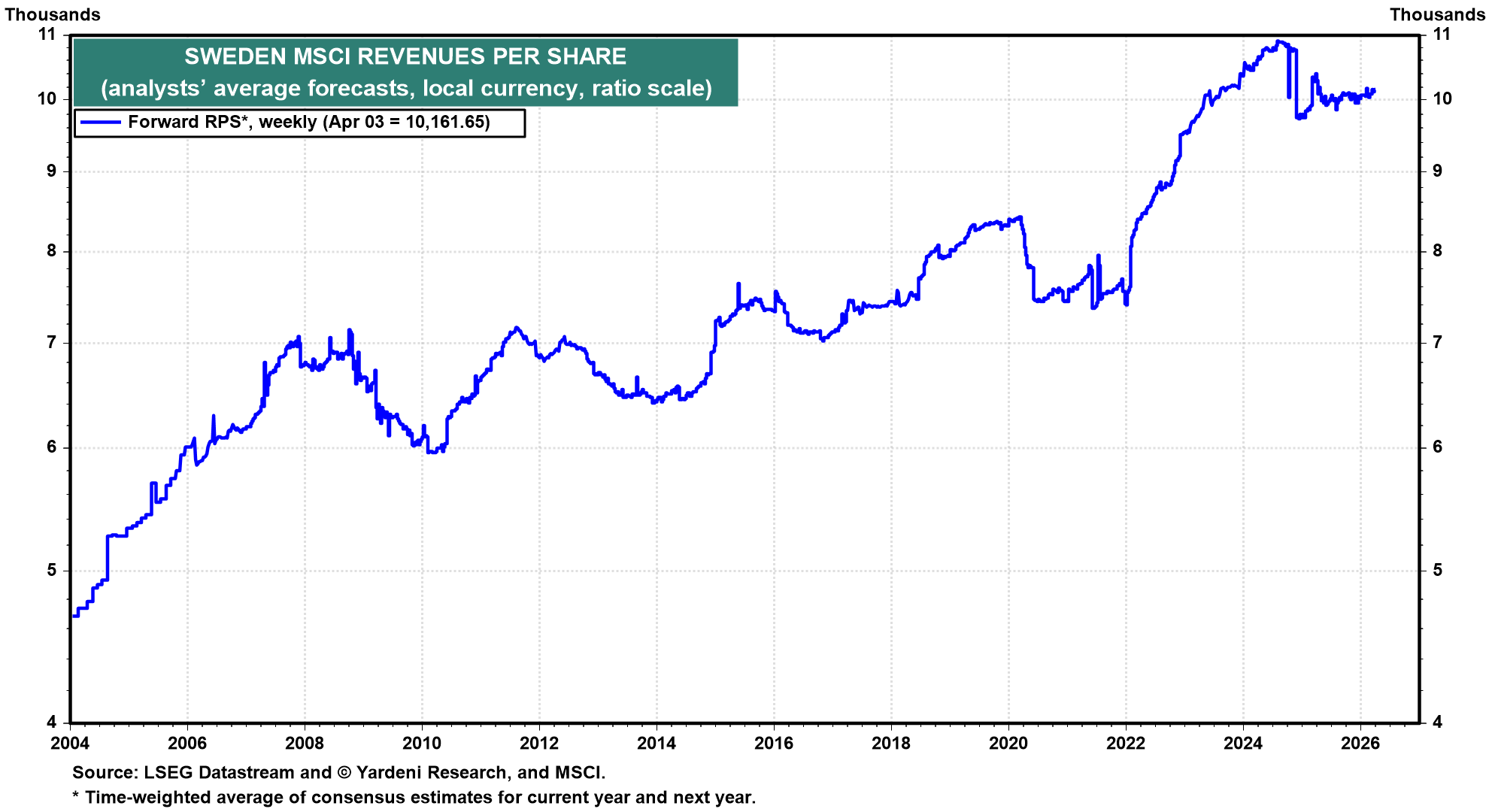Expand the legend box above the chart

coord(301,121)
